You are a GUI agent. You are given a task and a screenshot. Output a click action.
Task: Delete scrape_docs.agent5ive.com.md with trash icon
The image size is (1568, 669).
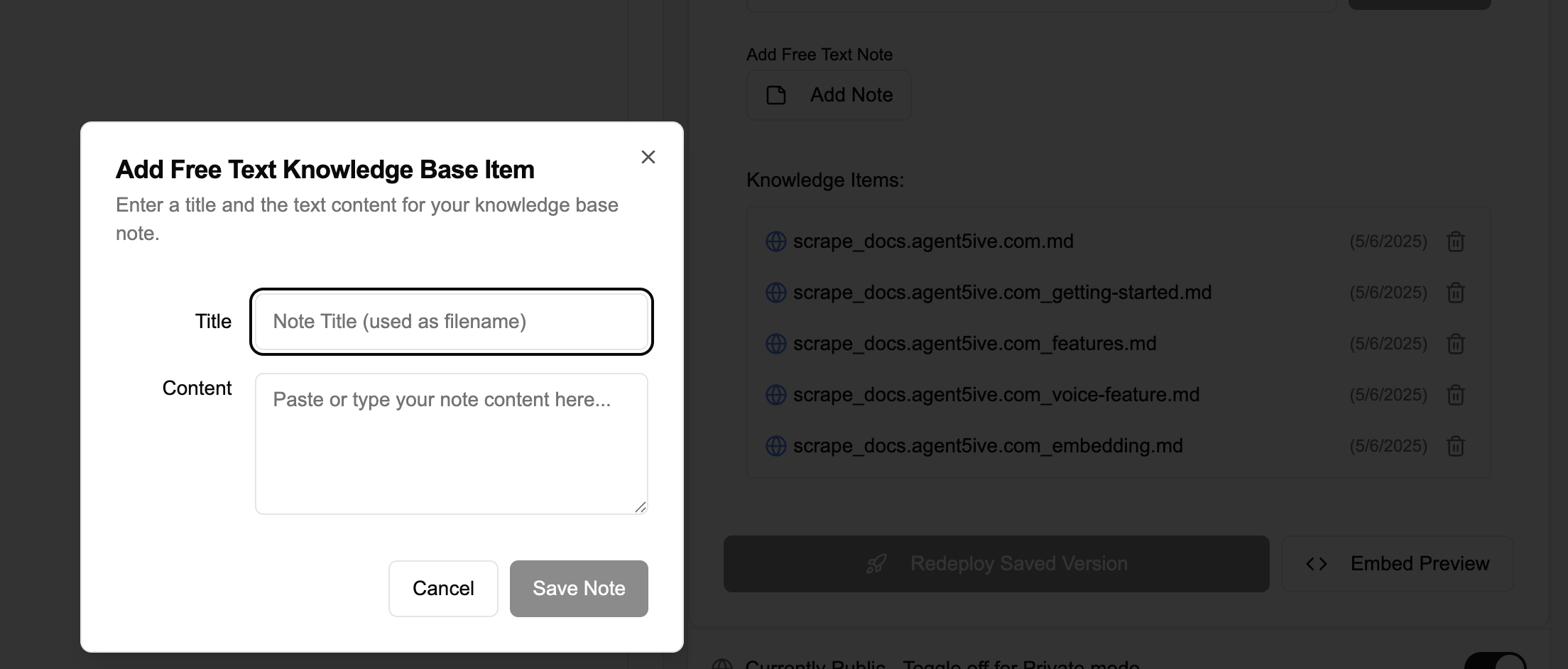pos(1455,242)
